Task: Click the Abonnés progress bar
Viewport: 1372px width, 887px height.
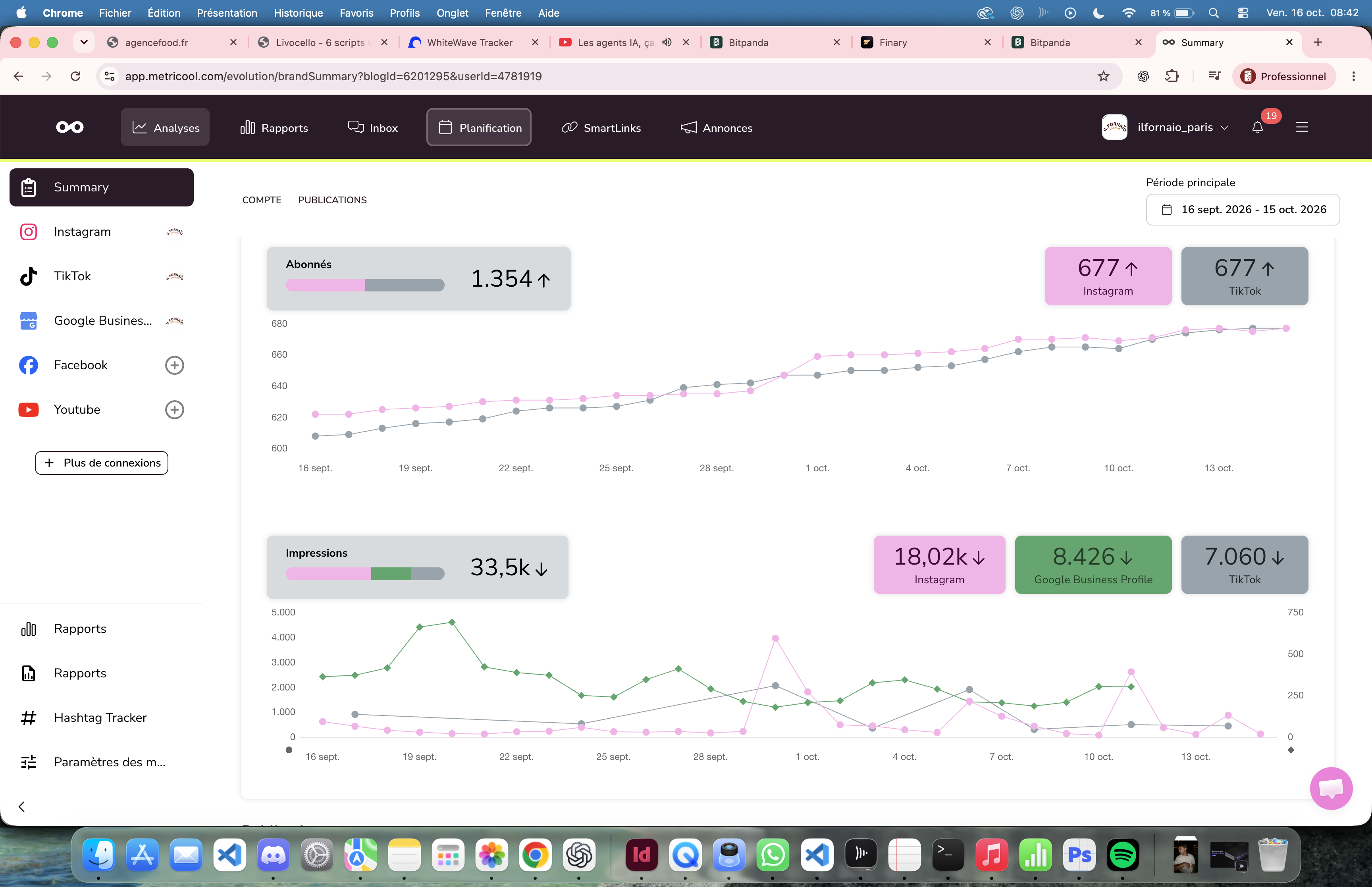Action: coord(365,285)
